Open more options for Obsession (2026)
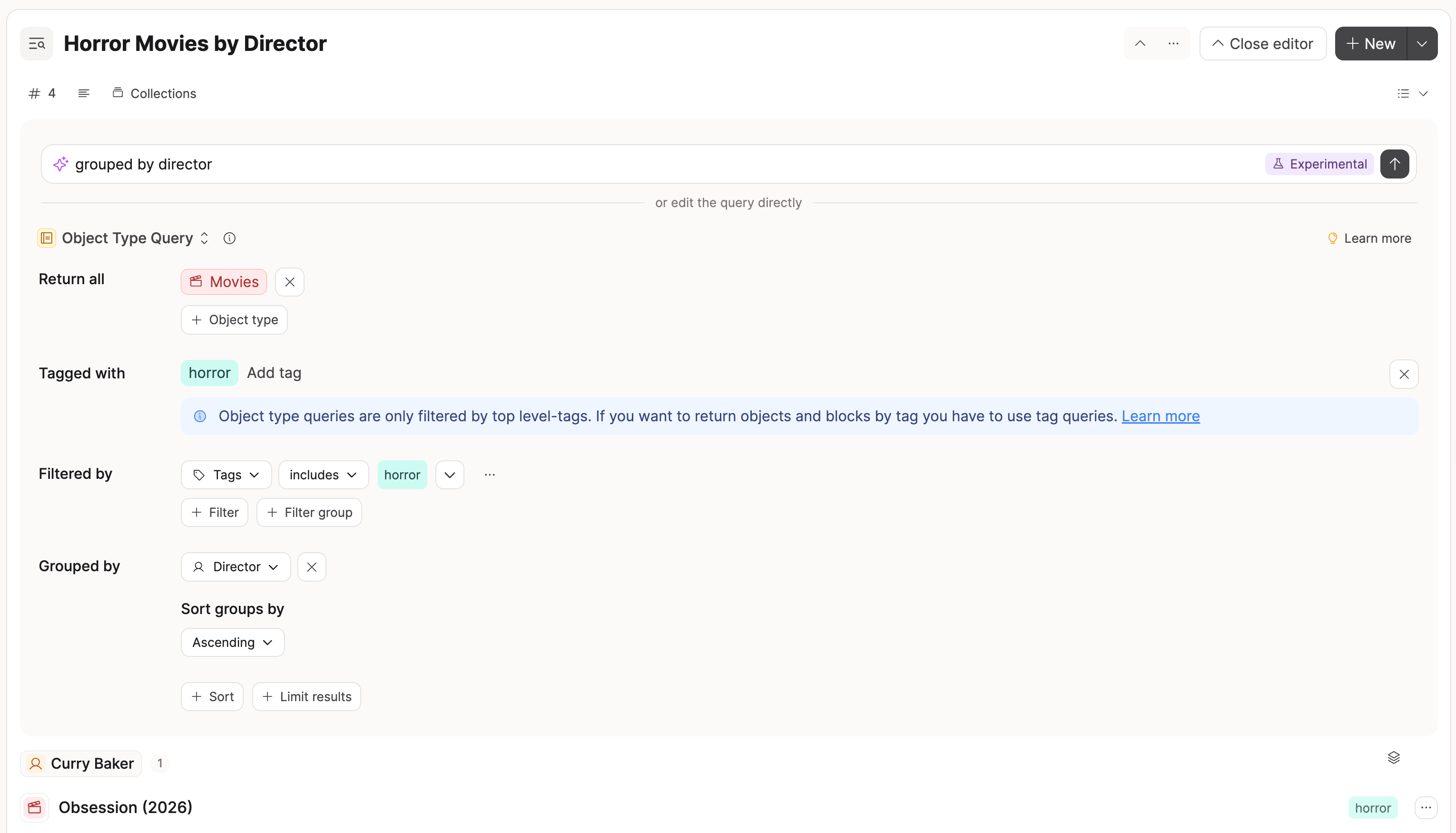 tap(1426, 808)
